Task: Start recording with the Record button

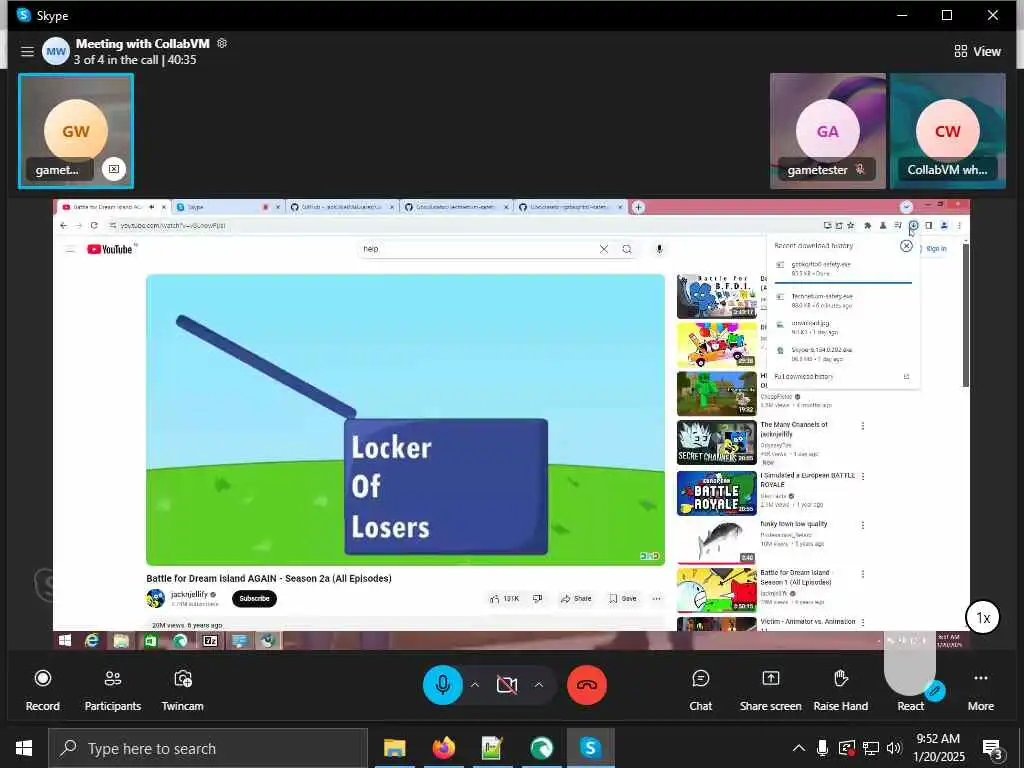Action: coord(42,690)
